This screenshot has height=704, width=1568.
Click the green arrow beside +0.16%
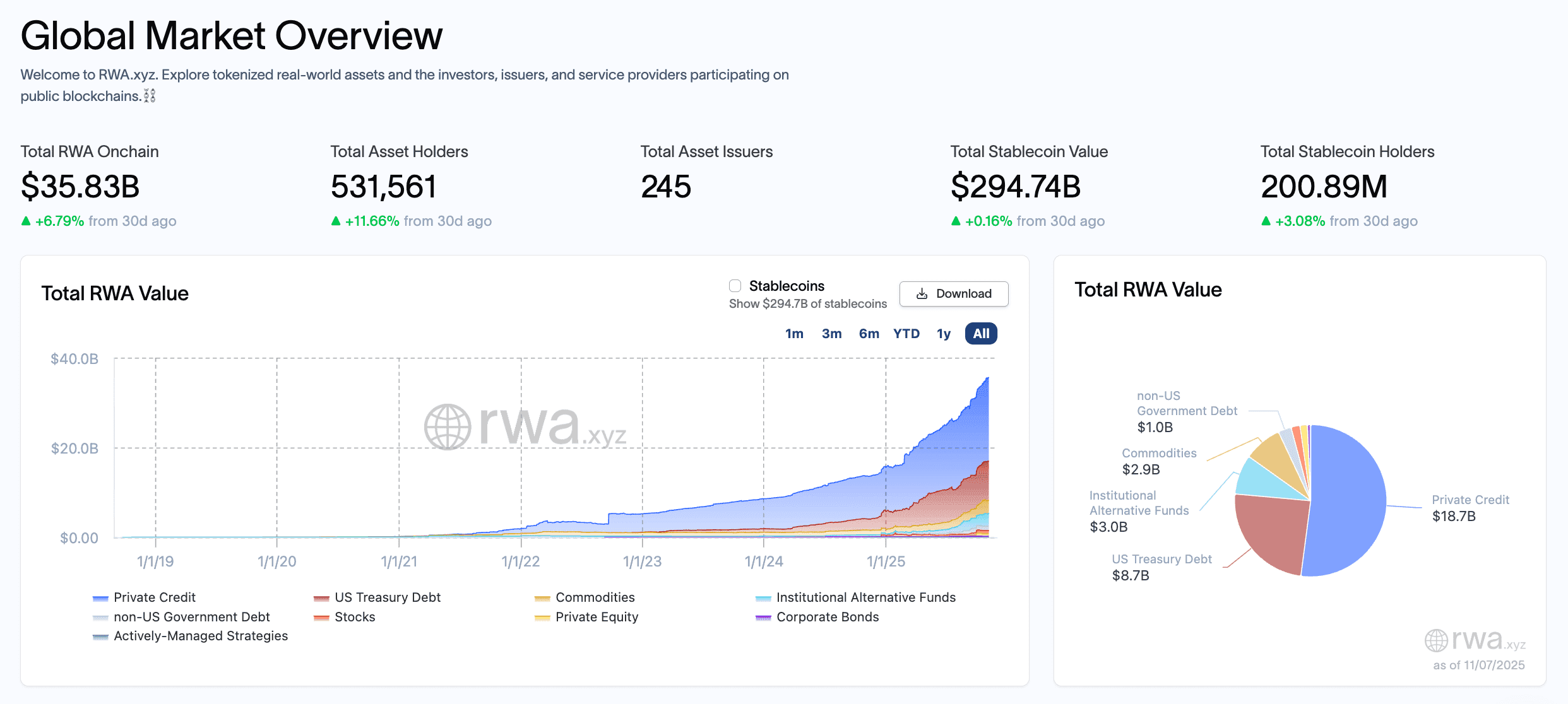tap(956, 221)
